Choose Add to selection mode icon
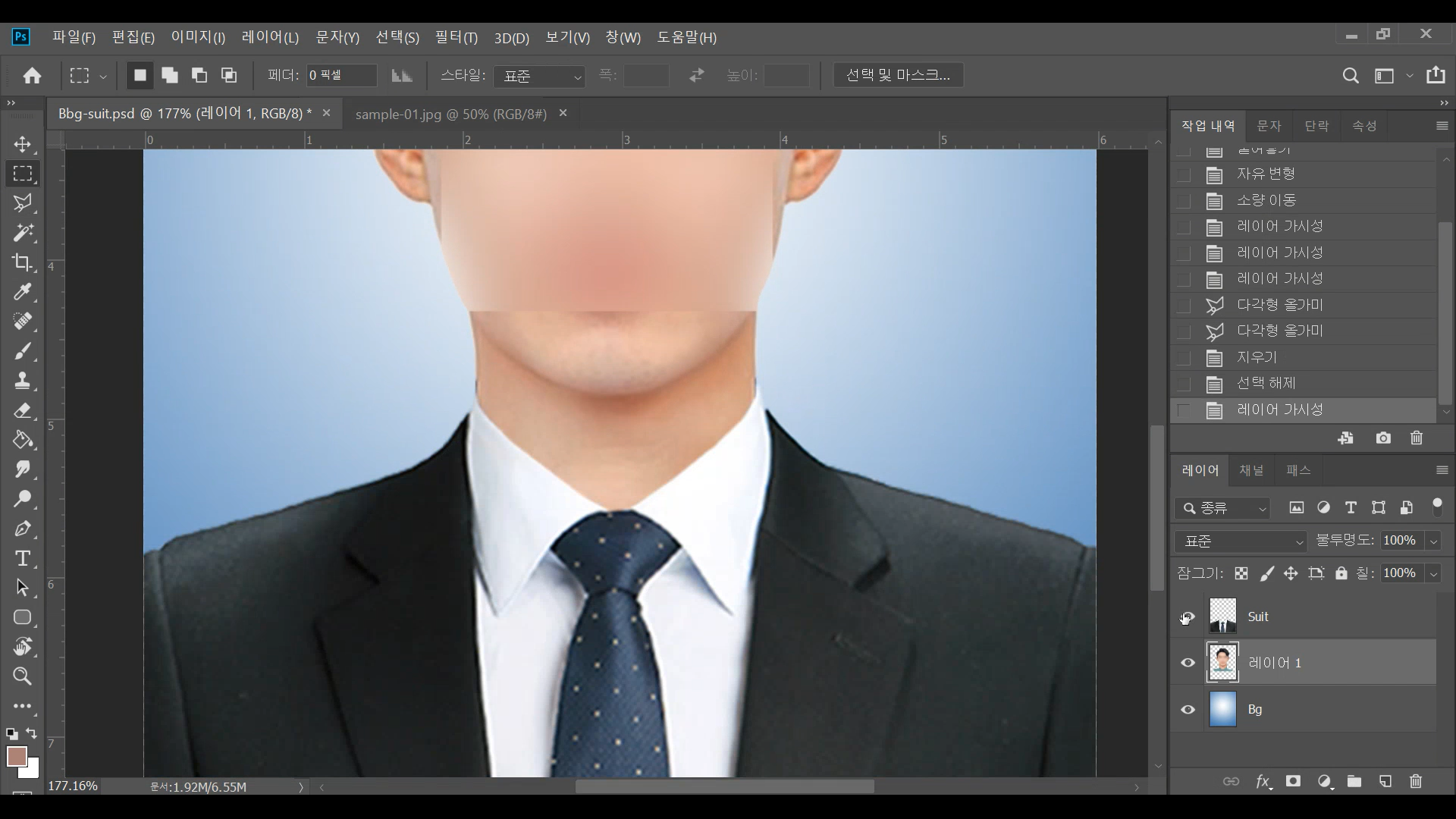 point(170,75)
